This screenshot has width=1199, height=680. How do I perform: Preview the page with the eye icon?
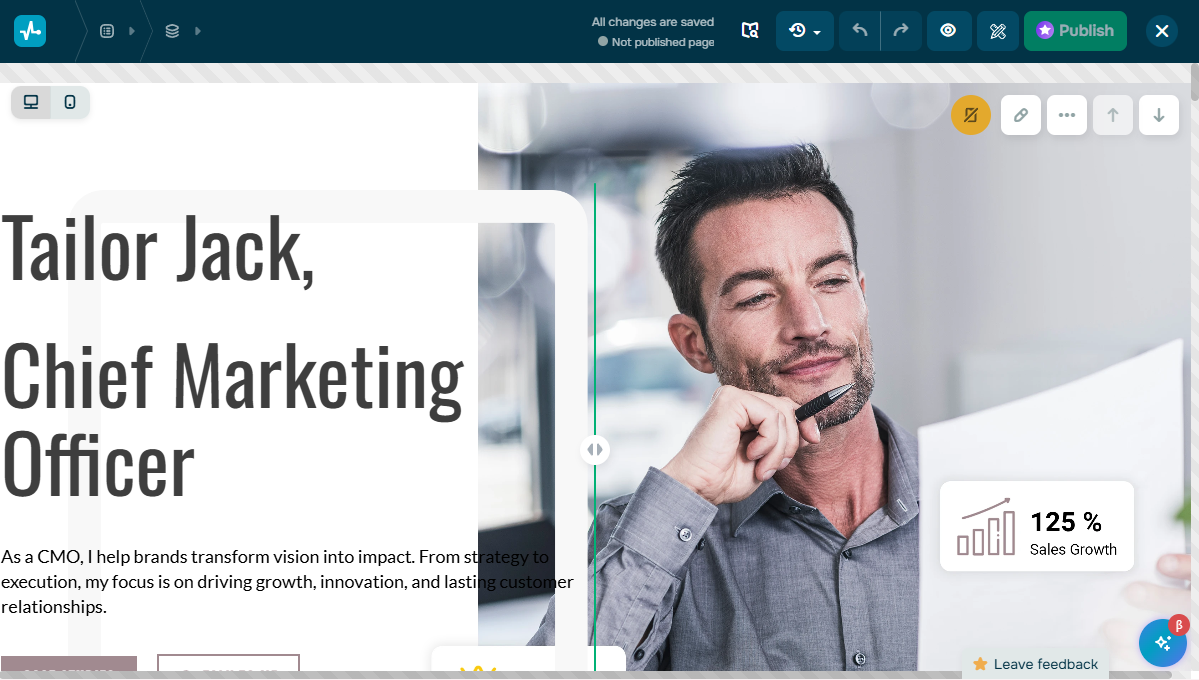(948, 31)
